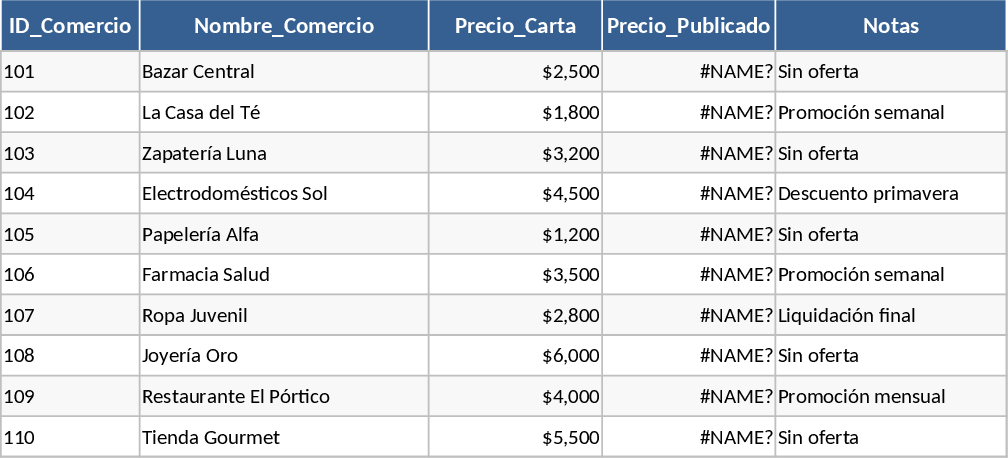Select the Liquidación final note cell

point(890,316)
